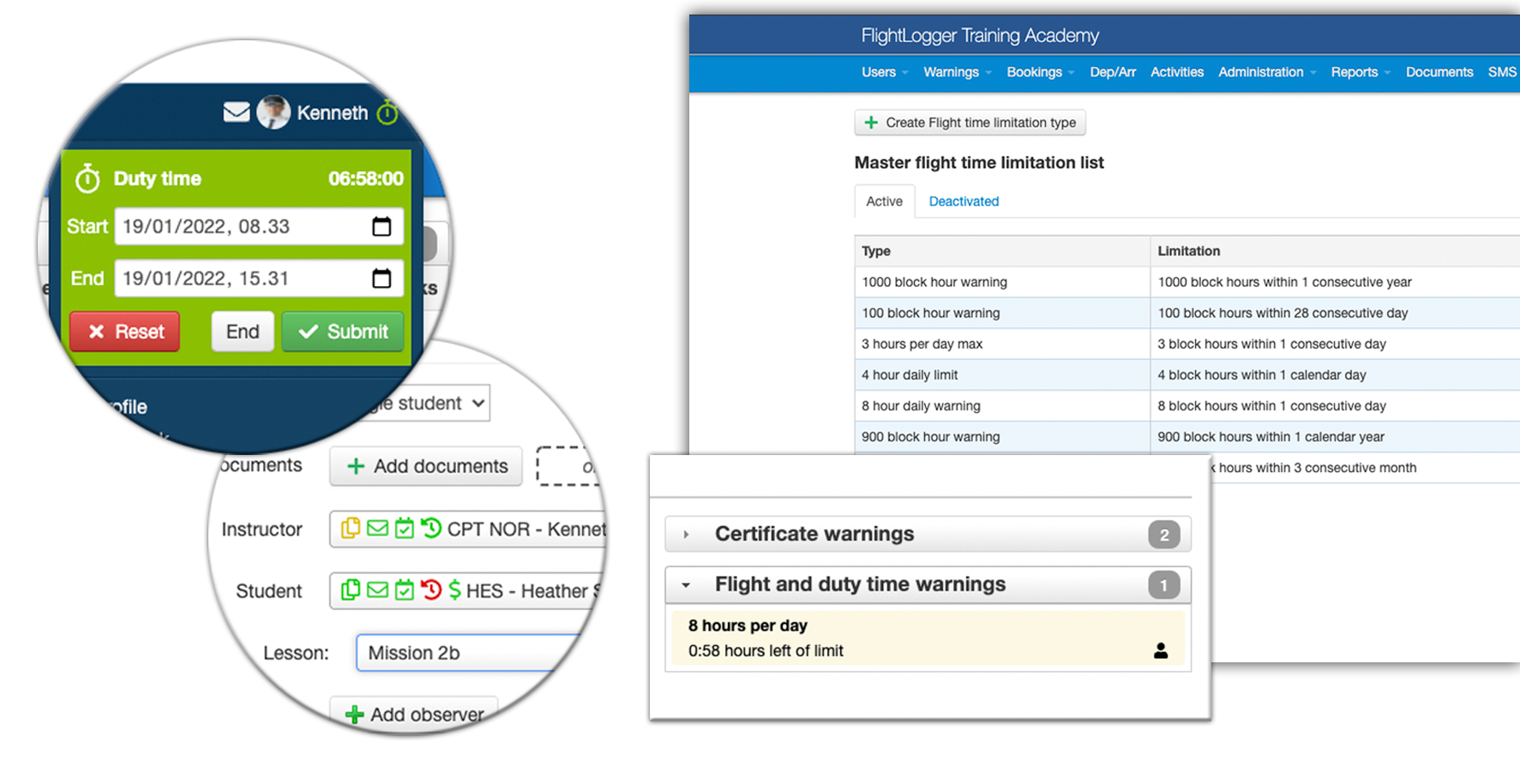Switch to the Deactivated tab
The width and height of the screenshot is (1520, 784).
click(x=964, y=201)
